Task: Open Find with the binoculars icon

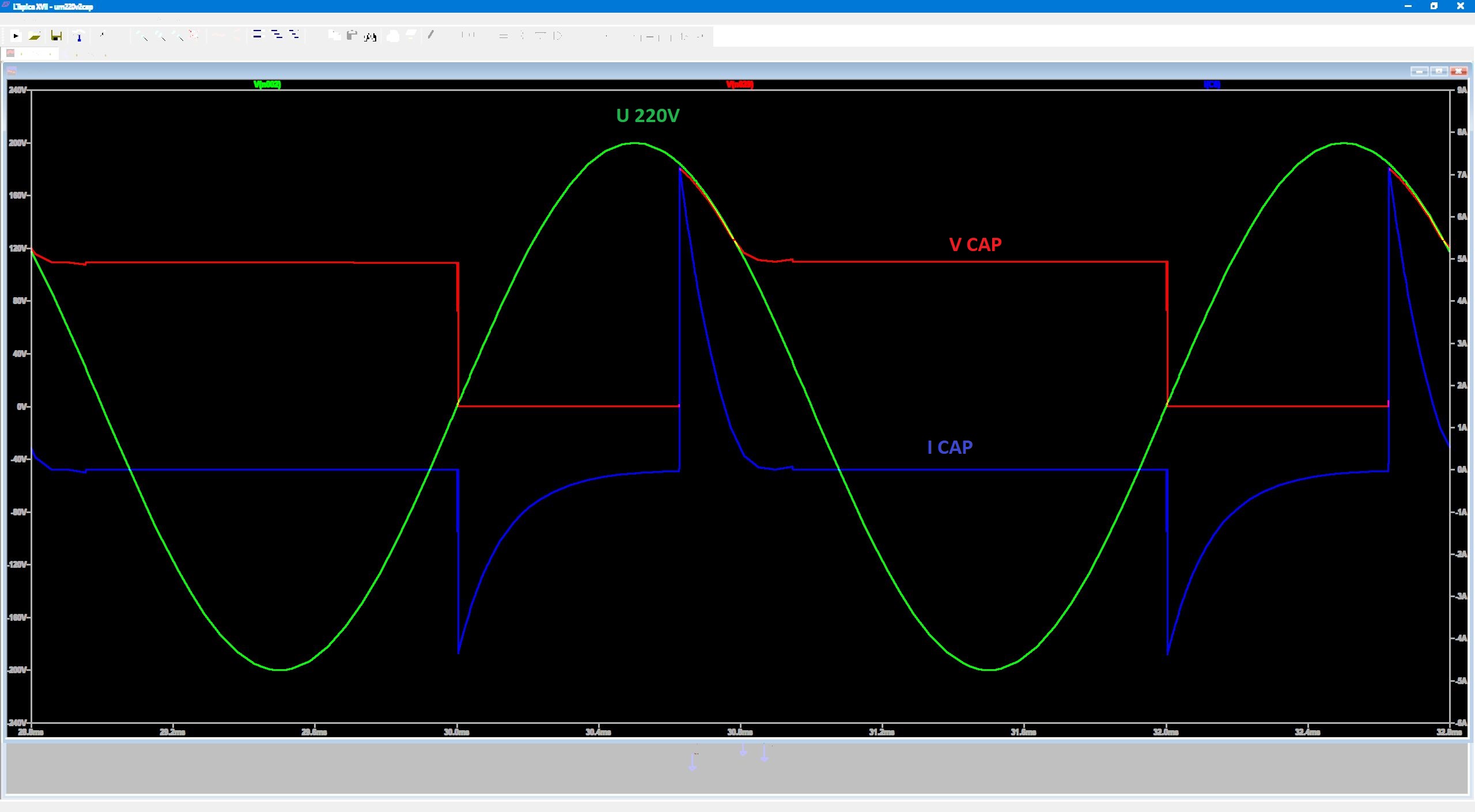Action: [x=370, y=37]
